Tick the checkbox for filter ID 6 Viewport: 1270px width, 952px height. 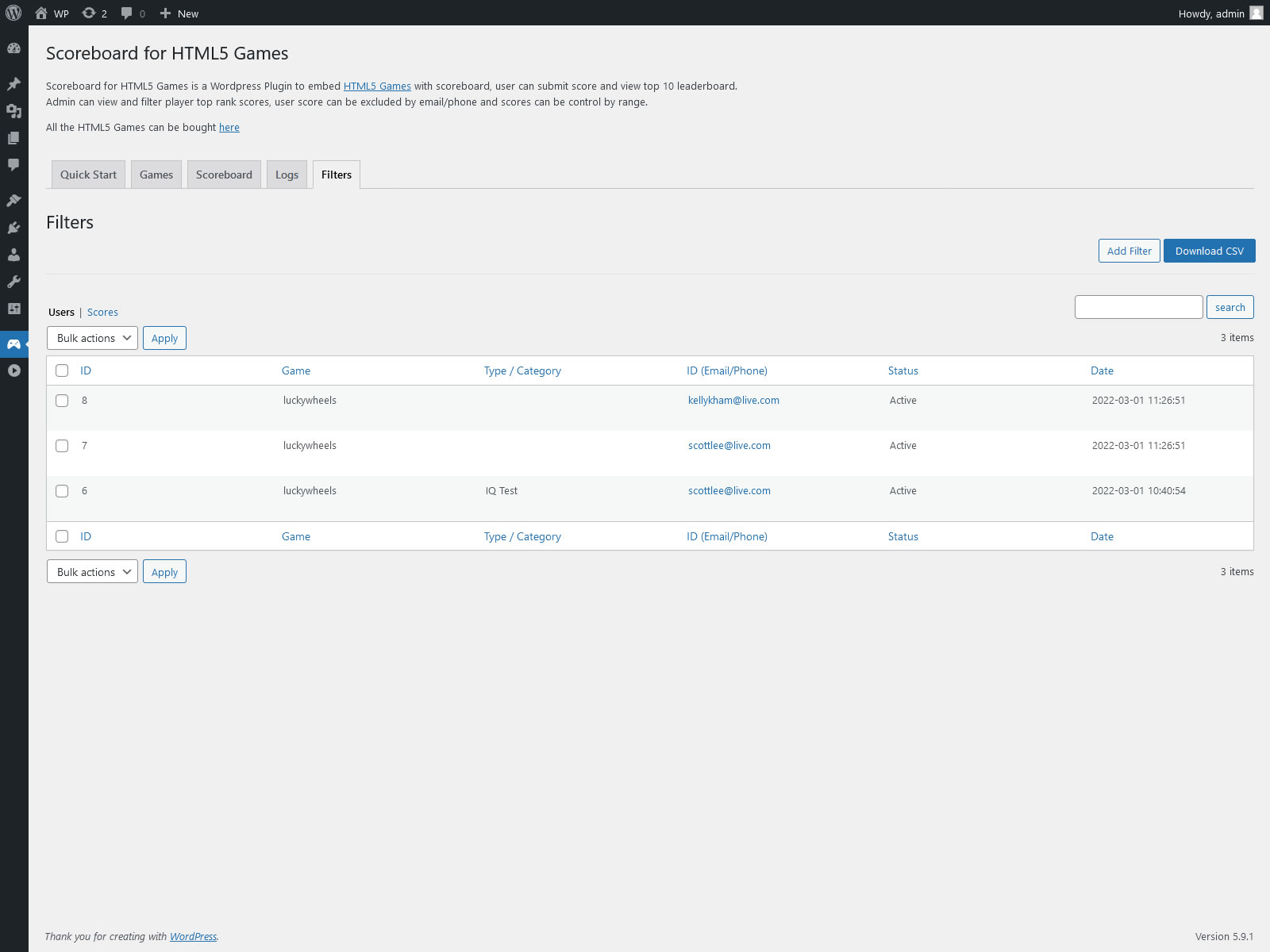pyautogui.click(x=62, y=491)
